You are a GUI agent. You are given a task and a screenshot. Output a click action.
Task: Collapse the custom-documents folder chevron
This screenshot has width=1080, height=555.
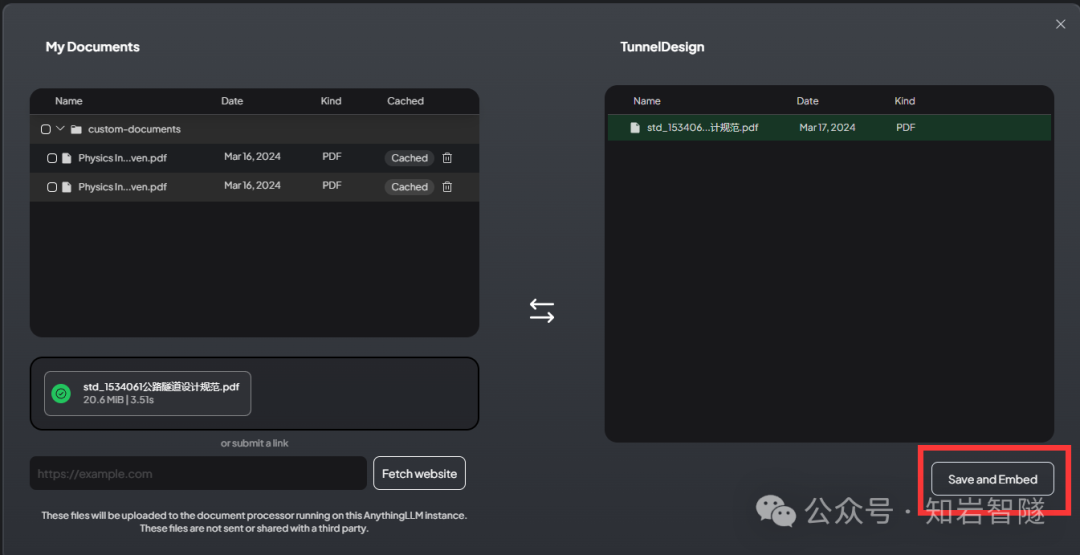(60, 129)
